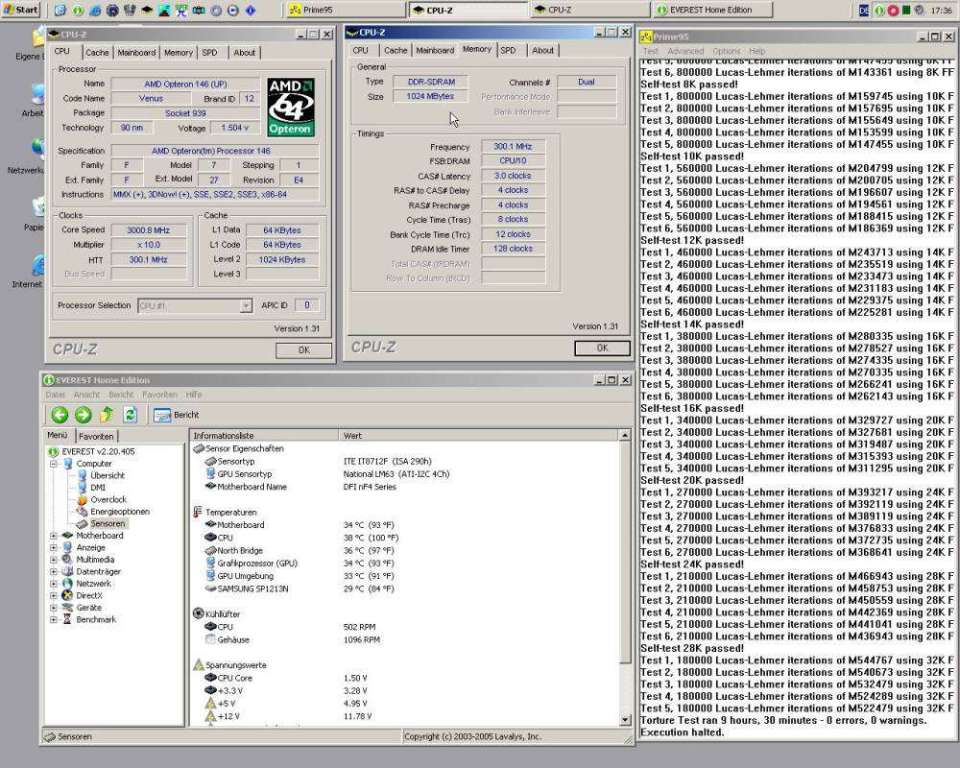This screenshot has width=960, height=768.
Task: Click OK in the CPU-Z Memory window
Action: (602, 348)
